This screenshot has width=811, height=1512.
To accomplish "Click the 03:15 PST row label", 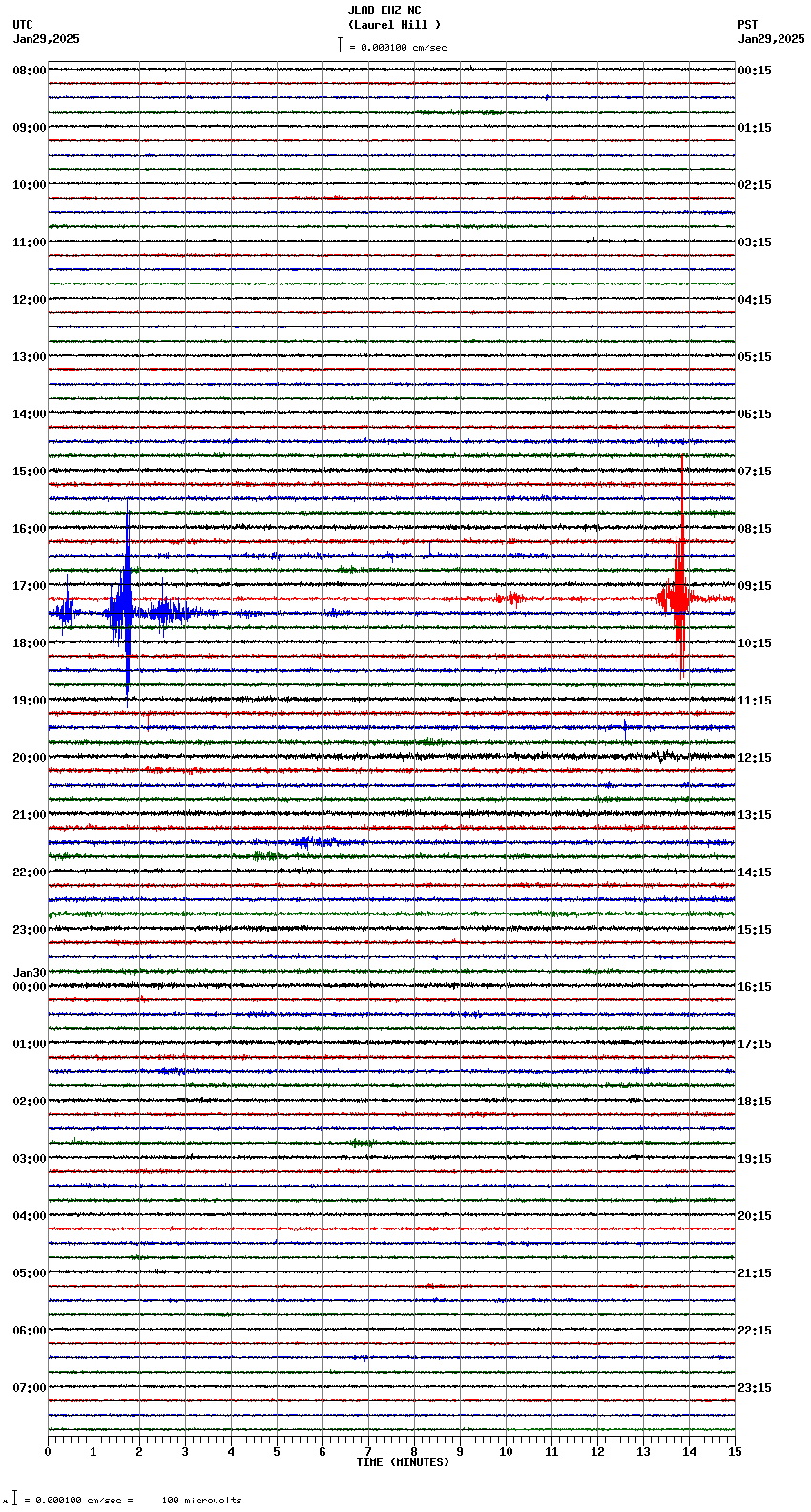I will (x=755, y=242).
